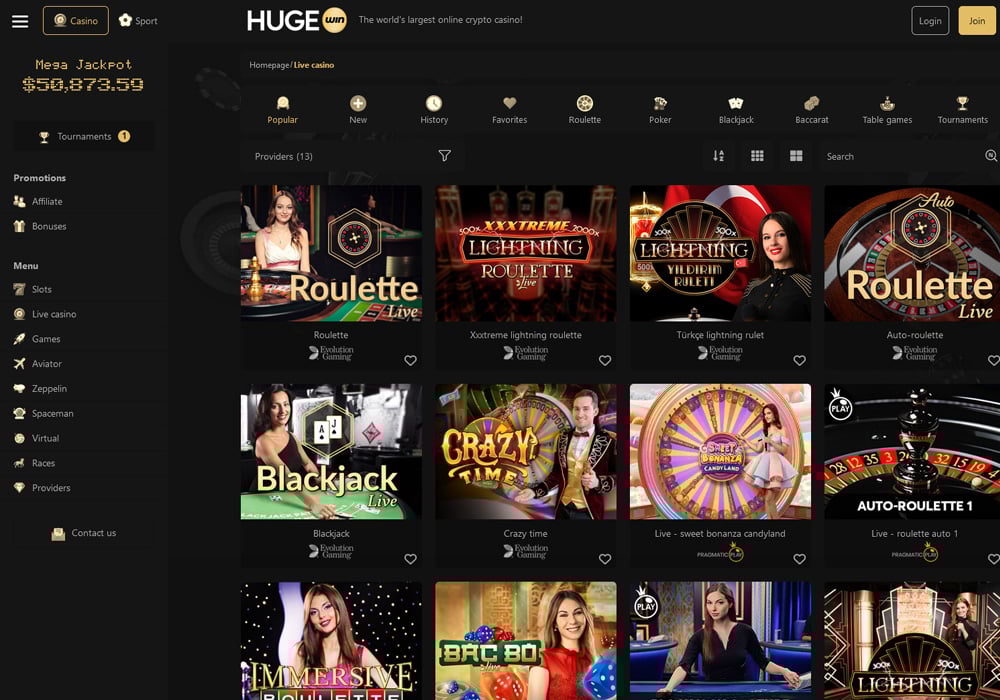Image resolution: width=1000 pixels, height=700 pixels.
Task: Select the Baccarat category tab
Action: [811, 110]
